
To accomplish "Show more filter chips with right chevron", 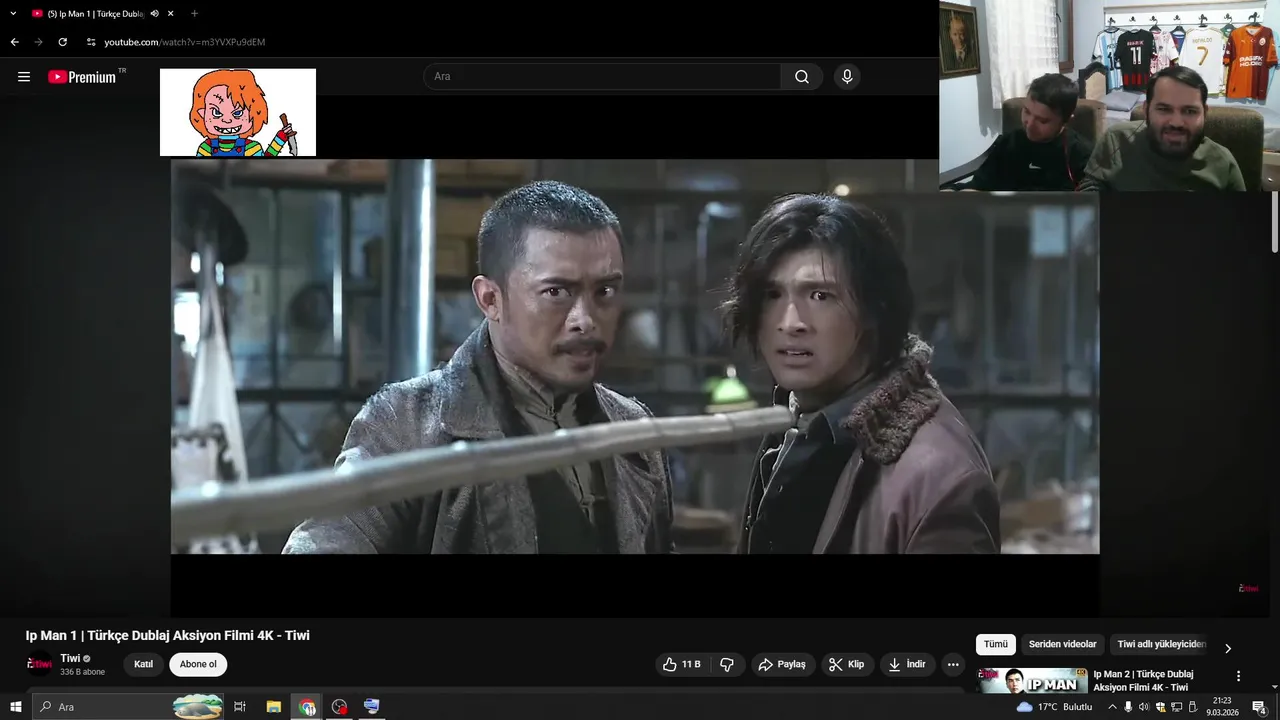I will [x=1228, y=648].
